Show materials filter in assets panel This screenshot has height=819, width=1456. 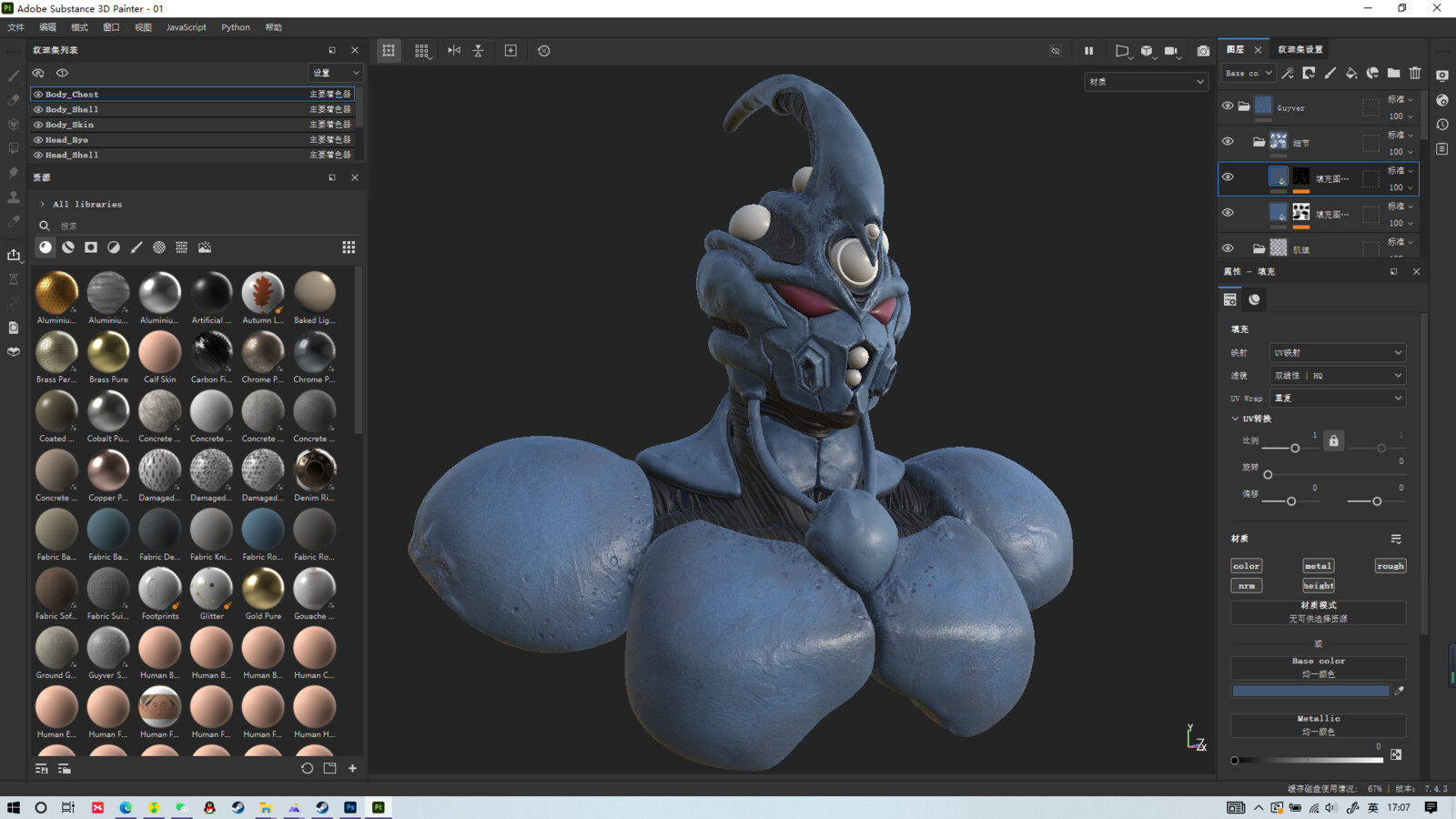45,248
